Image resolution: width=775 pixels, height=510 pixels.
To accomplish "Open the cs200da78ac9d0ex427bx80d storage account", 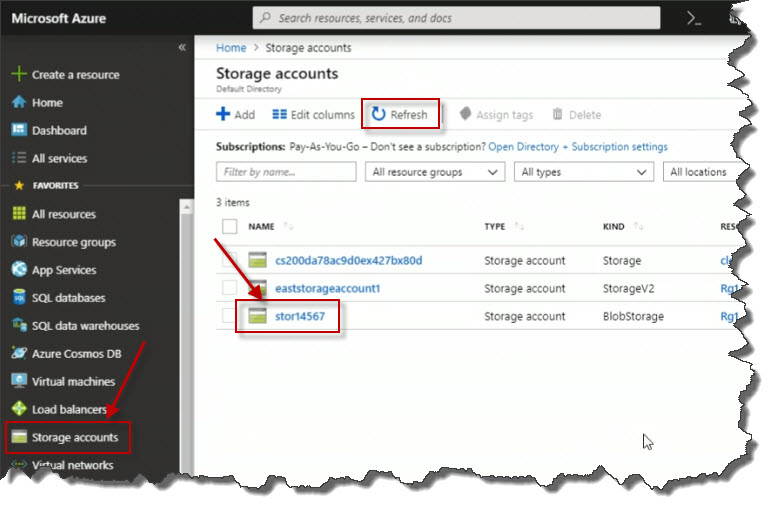I will click(x=348, y=260).
